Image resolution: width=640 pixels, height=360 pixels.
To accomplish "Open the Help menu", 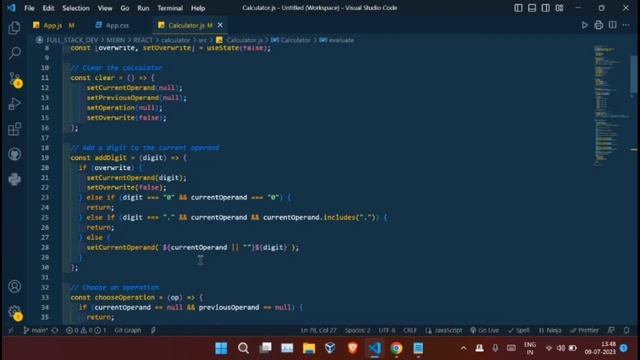I will click(x=198, y=8).
